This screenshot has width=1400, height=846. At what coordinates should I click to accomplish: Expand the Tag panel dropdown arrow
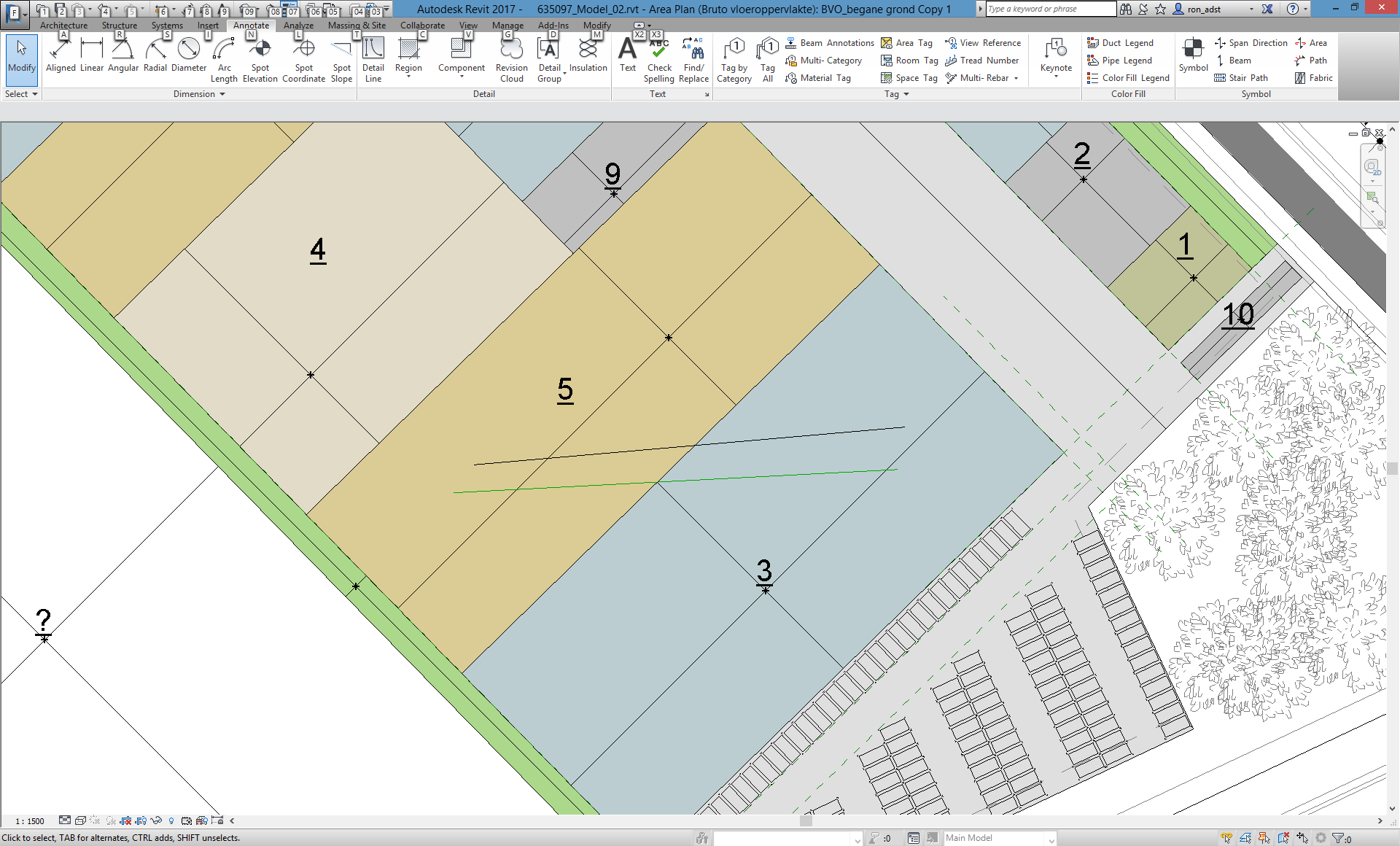point(906,94)
